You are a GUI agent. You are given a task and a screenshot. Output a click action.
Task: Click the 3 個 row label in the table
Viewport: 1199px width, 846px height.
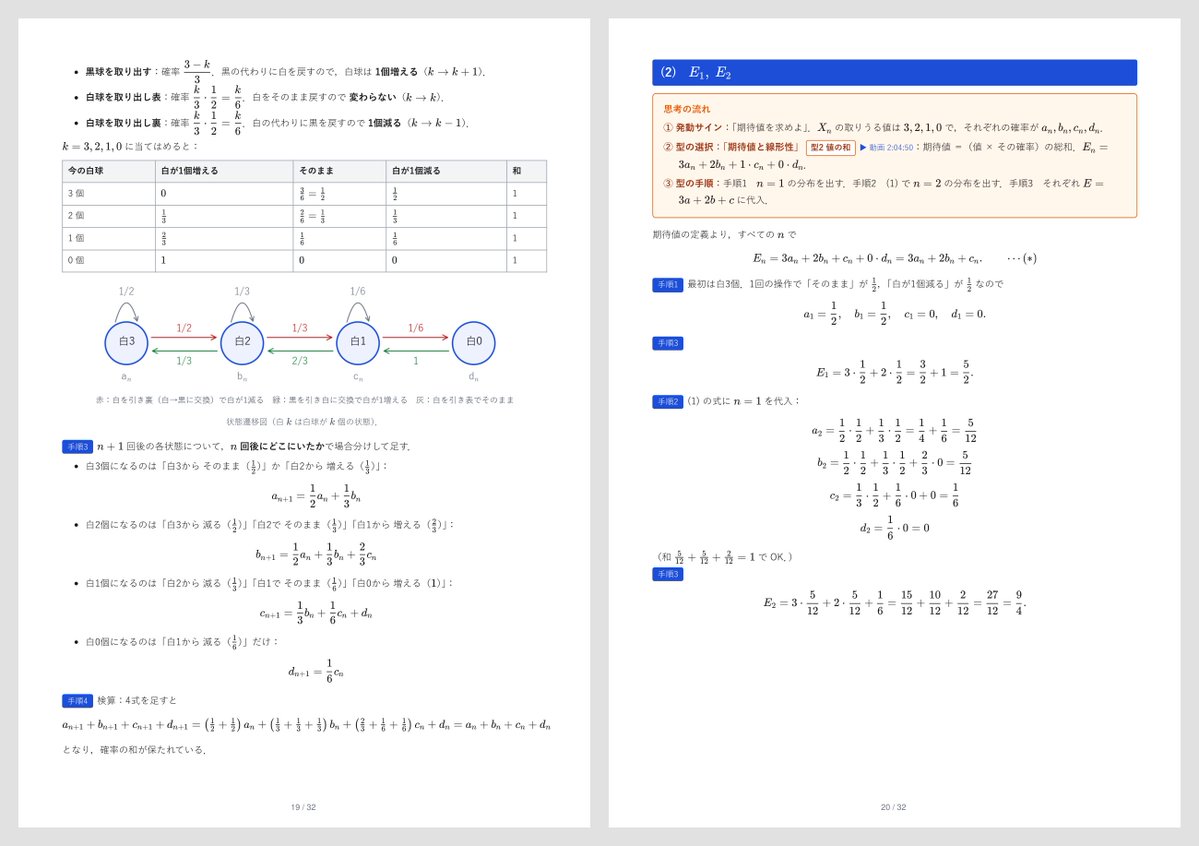(x=76, y=194)
